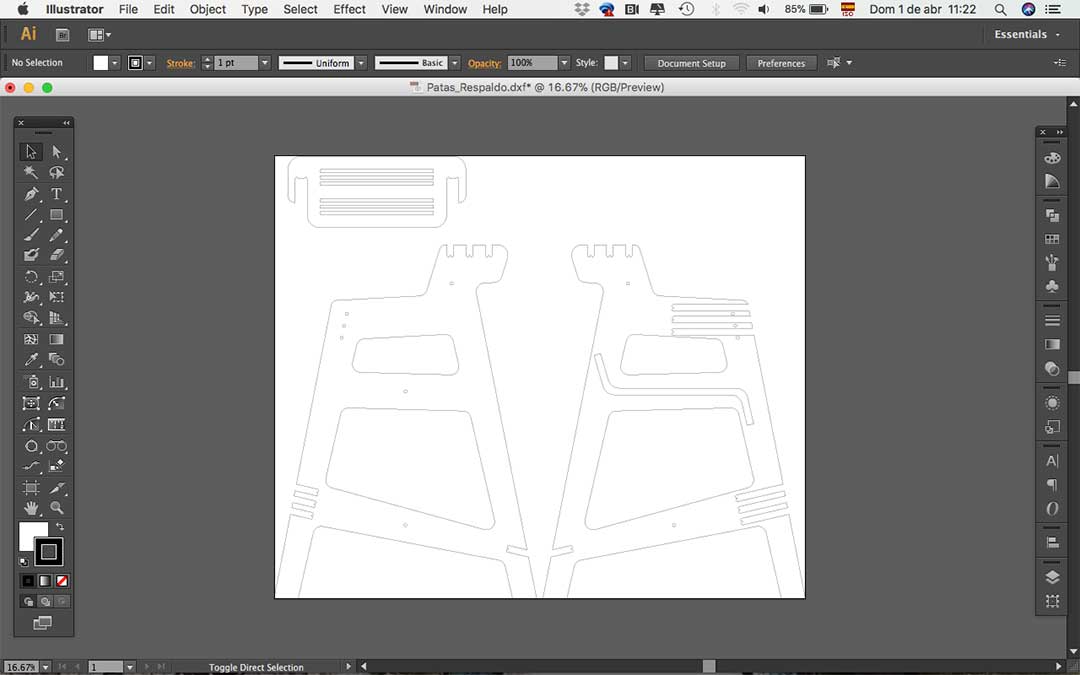Open the Artboards panel
Screen dimensions: 1080x675
pos(1052,601)
